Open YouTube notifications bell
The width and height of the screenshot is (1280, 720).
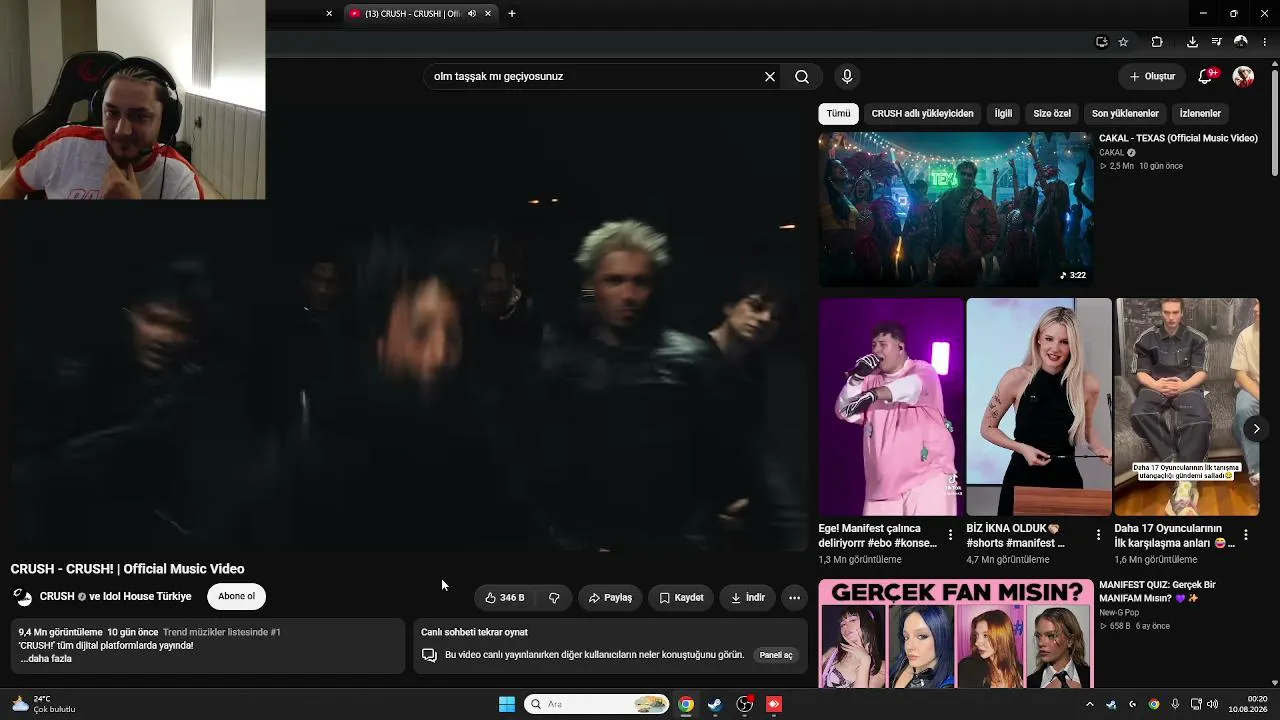coord(1206,76)
